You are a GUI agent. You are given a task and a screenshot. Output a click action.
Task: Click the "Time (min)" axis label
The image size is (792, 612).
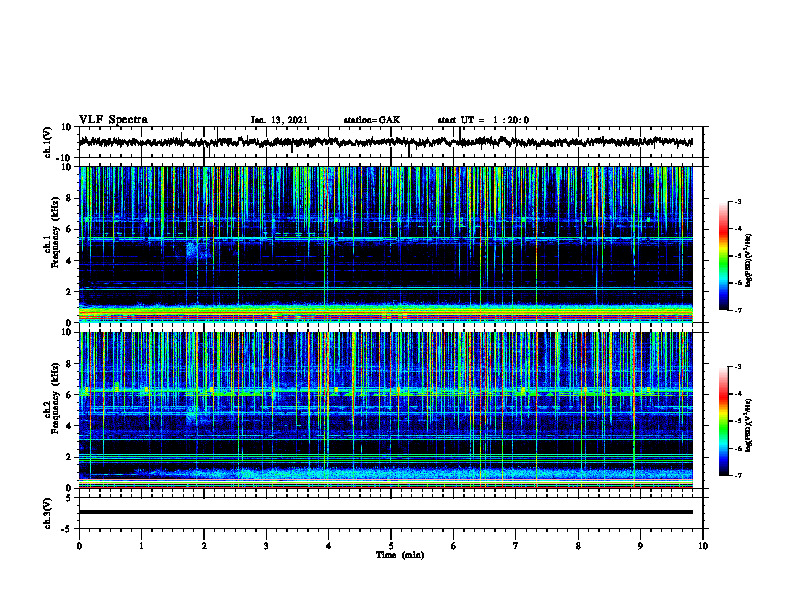(x=400, y=555)
